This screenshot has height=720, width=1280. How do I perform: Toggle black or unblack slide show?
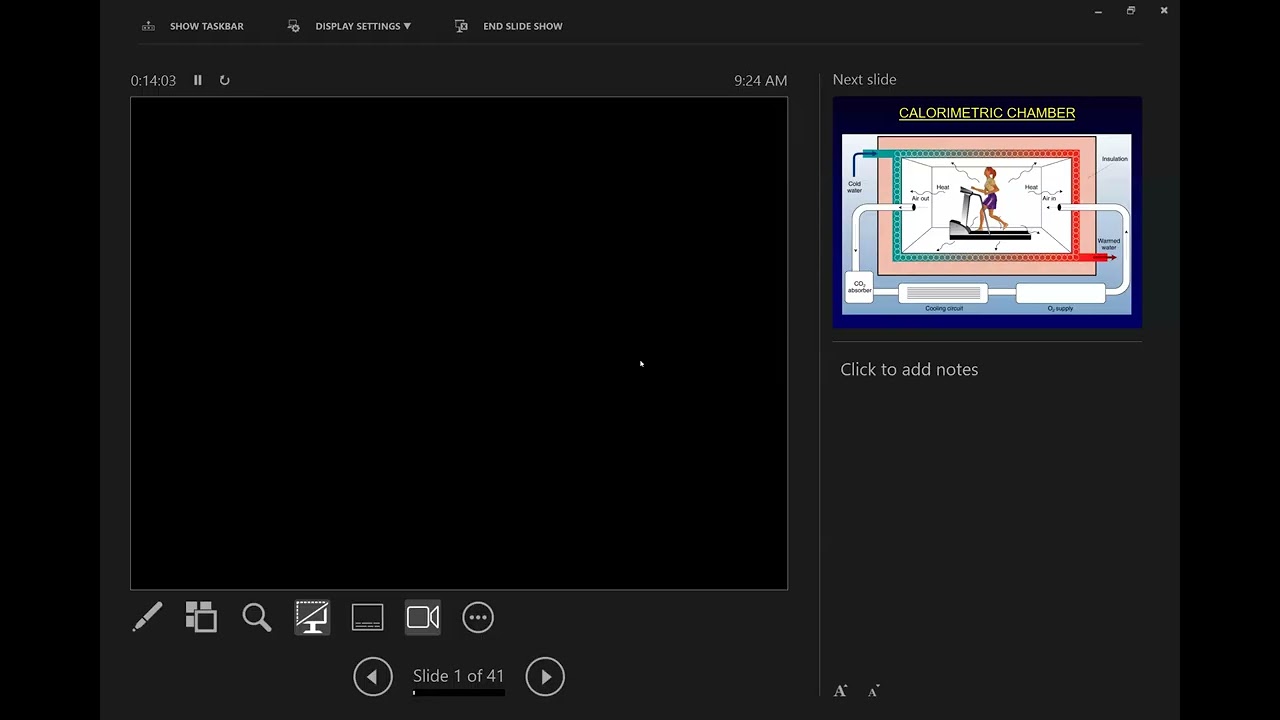312,617
